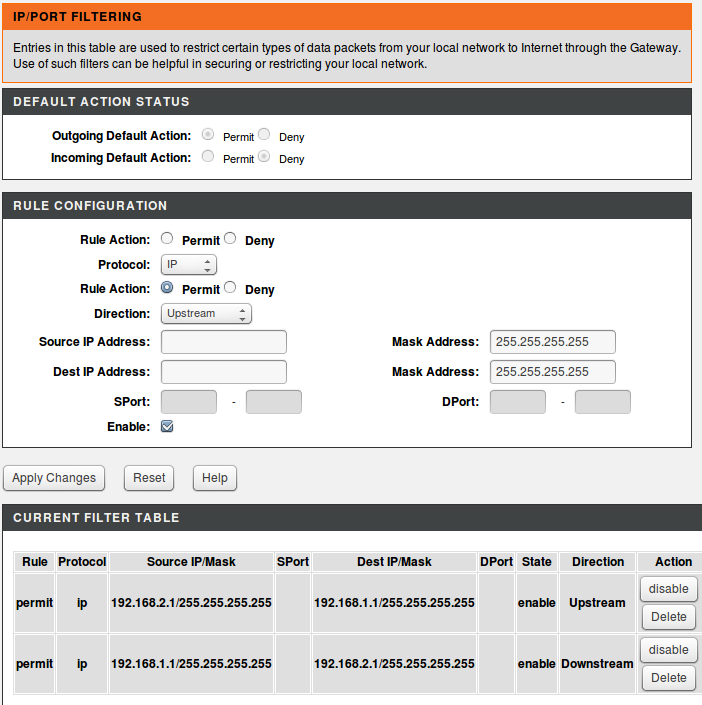Click permit cell in Downstream row
Image resolution: width=702 pixels, height=705 pixels.
pyautogui.click(x=35, y=664)
